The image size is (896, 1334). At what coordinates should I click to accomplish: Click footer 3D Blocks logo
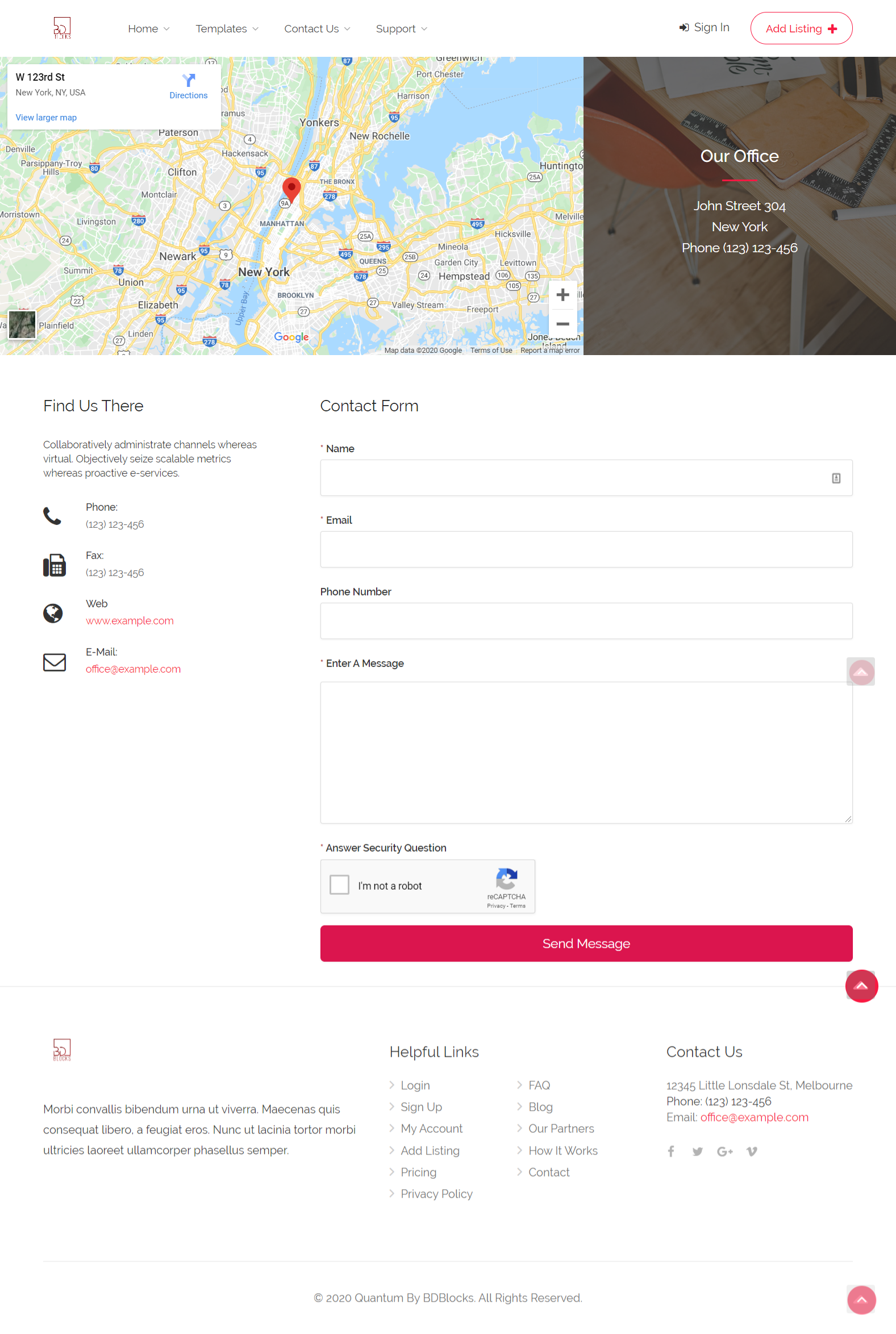62,1049
